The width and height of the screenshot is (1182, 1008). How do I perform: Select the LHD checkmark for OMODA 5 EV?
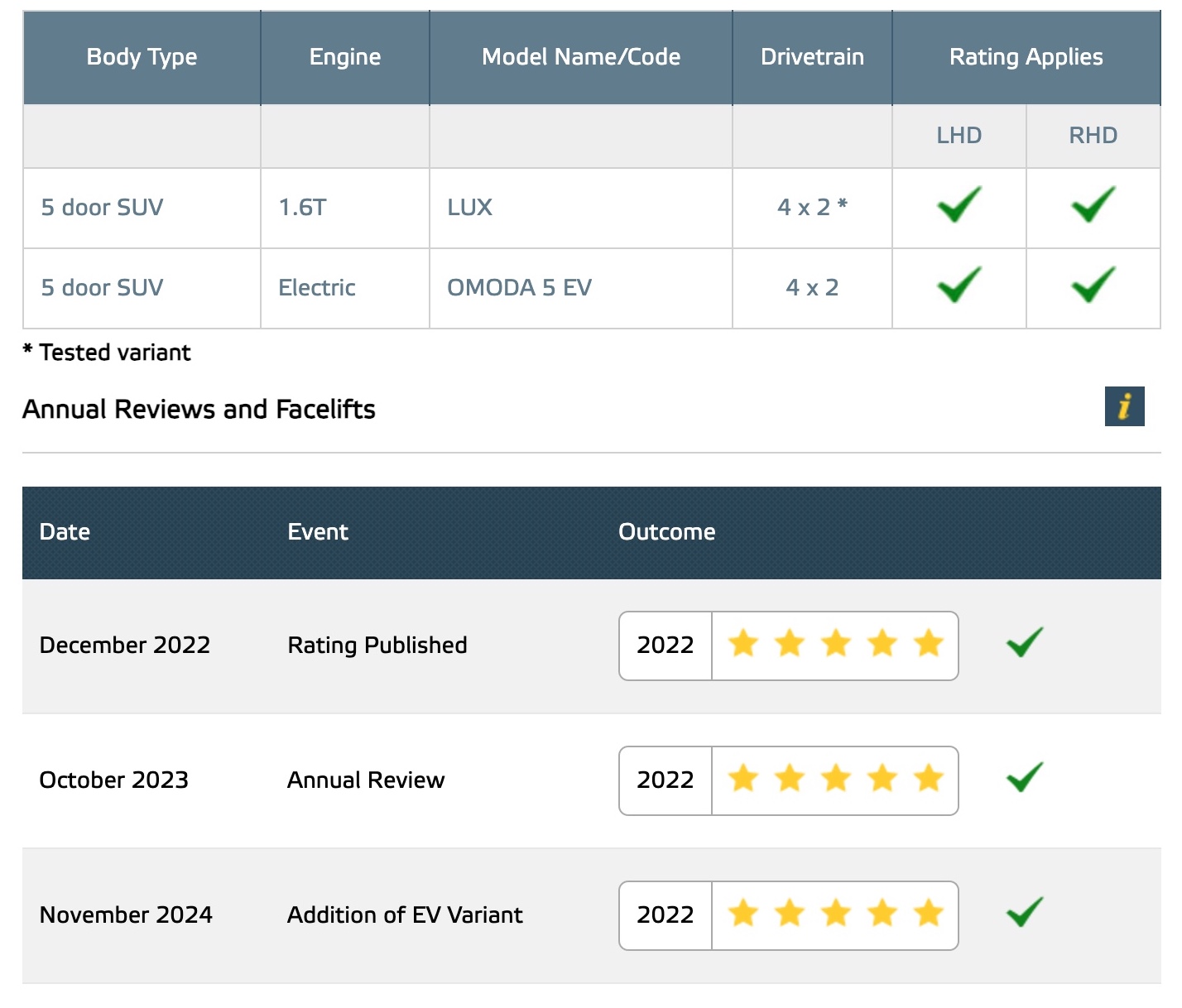tap(959, 285)
